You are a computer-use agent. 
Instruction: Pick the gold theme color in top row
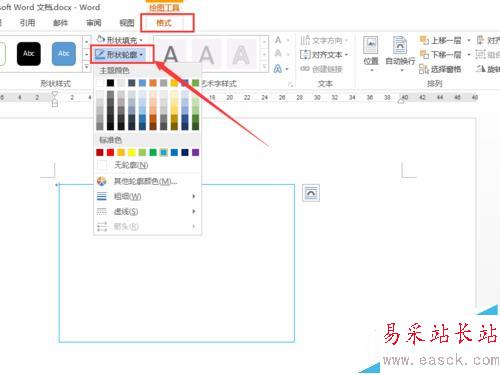click(174, 83)
